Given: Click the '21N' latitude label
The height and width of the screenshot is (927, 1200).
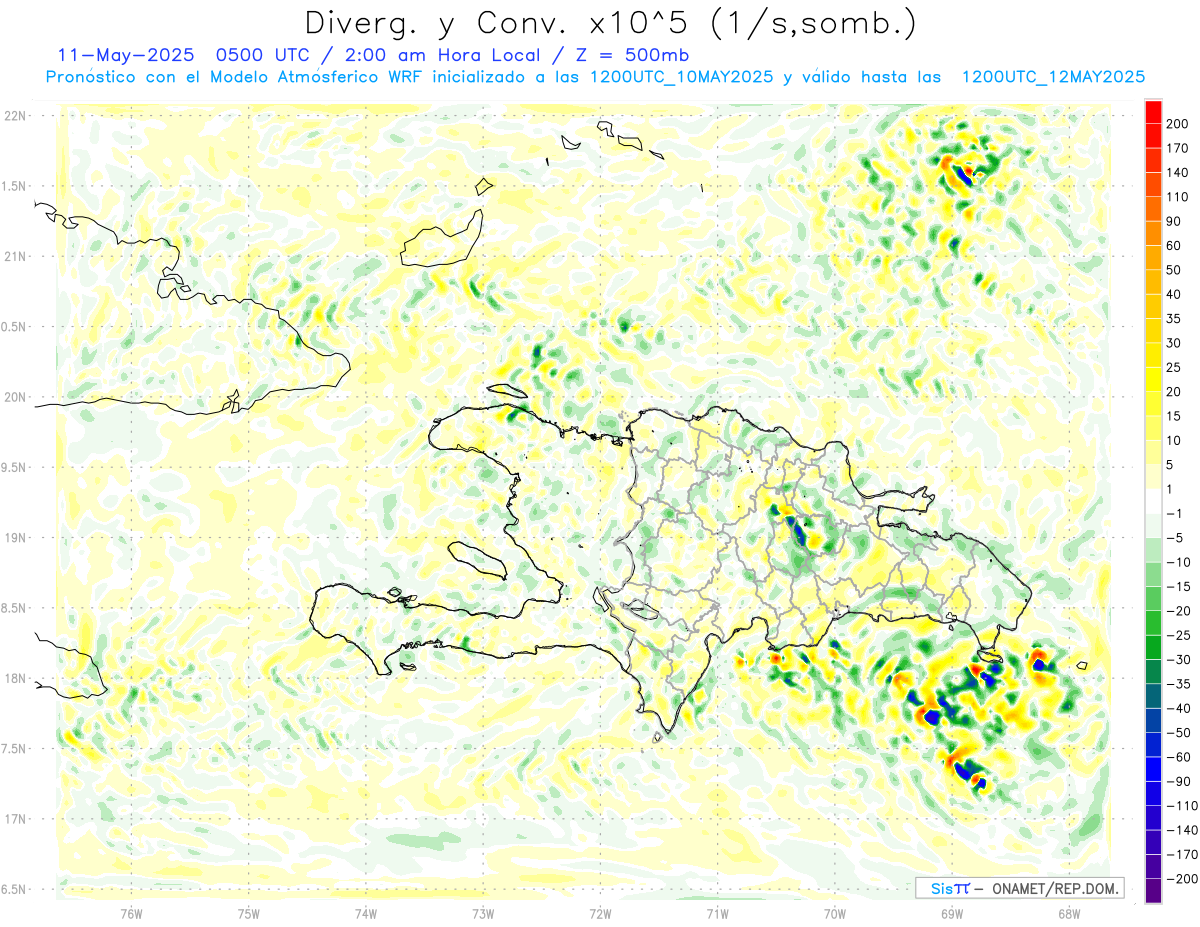Looking at the screenshot, I should tap(15, 256).
